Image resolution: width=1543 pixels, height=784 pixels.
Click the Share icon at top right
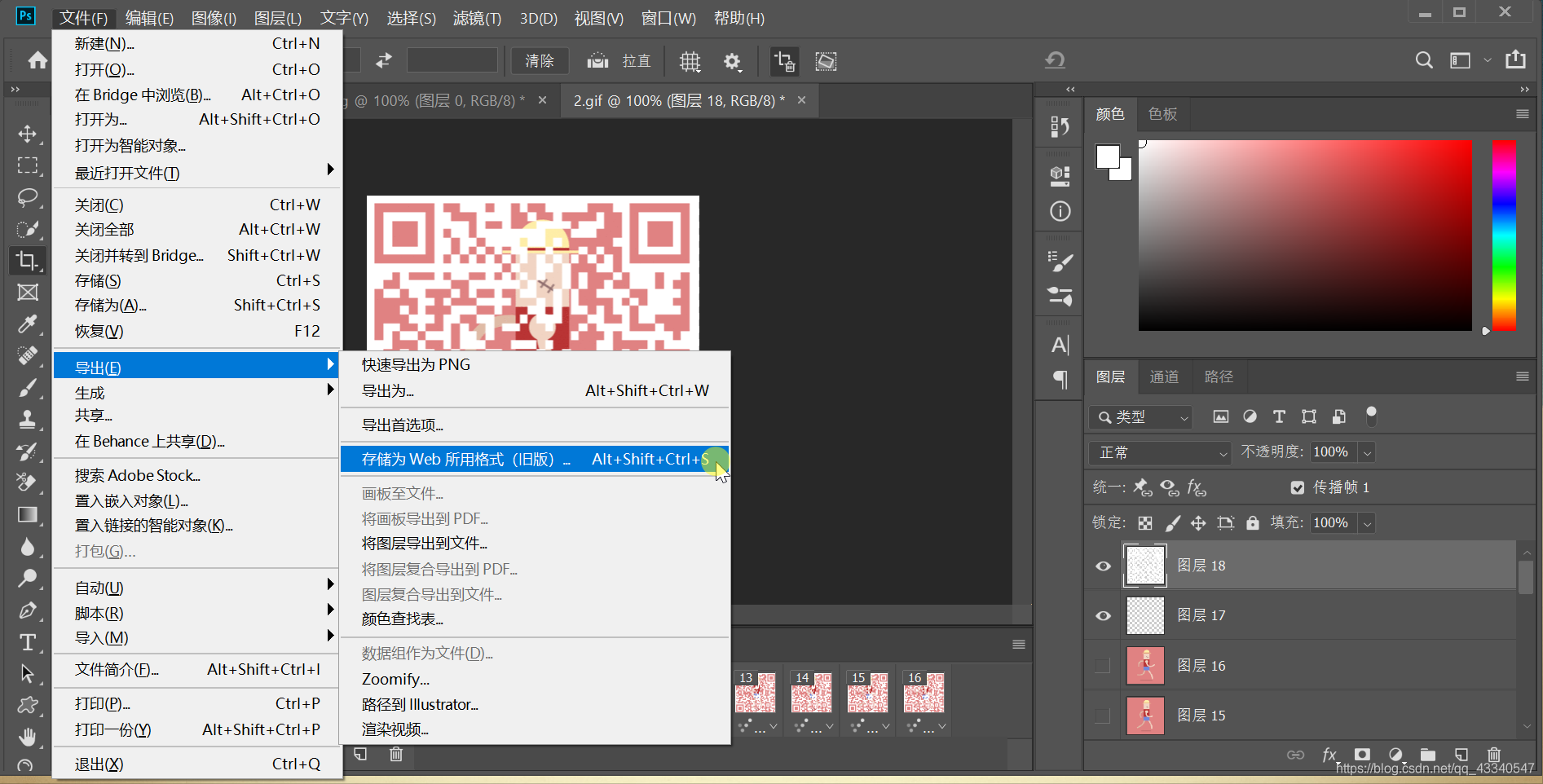pyautogui.click(x=1515, y=59)
